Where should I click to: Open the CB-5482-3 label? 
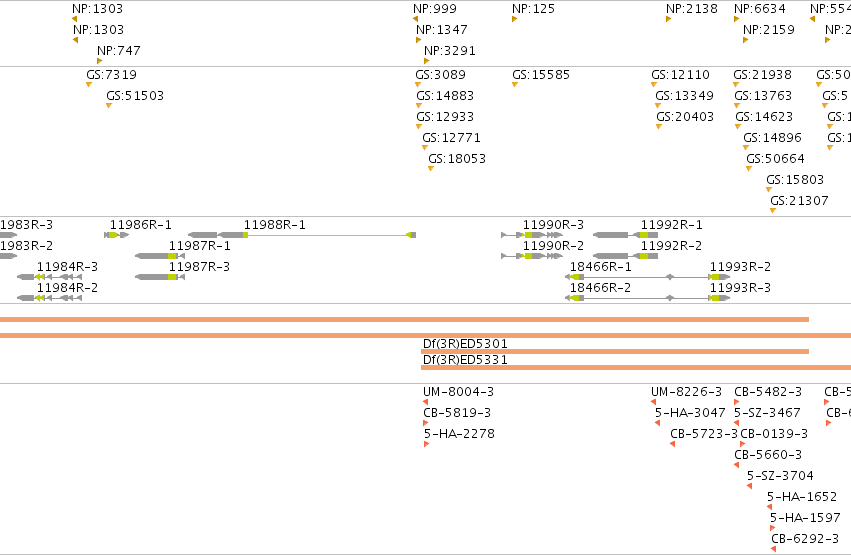(768, 392)
